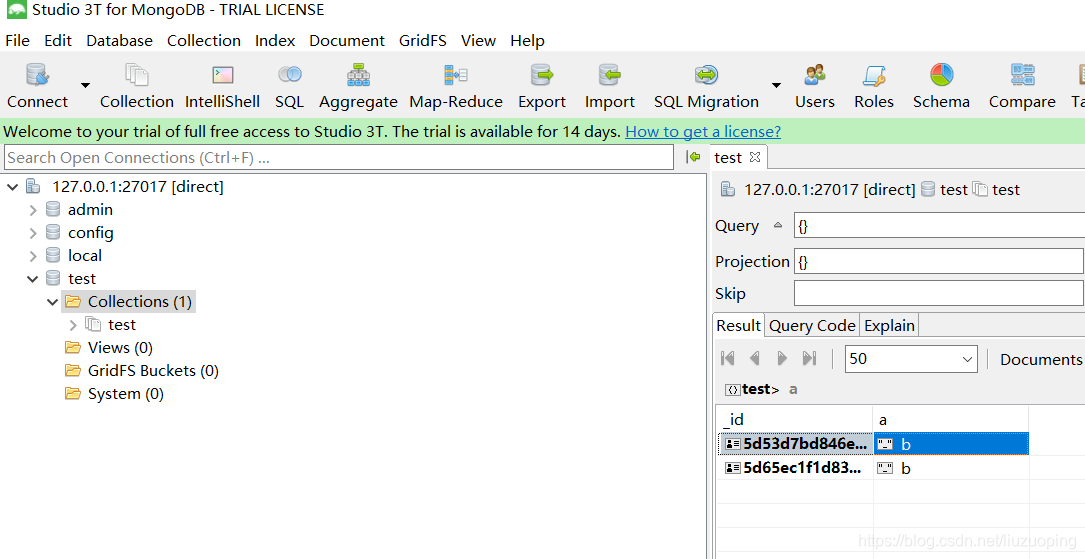
Task: Select the test database in tree
Action: 82,279
